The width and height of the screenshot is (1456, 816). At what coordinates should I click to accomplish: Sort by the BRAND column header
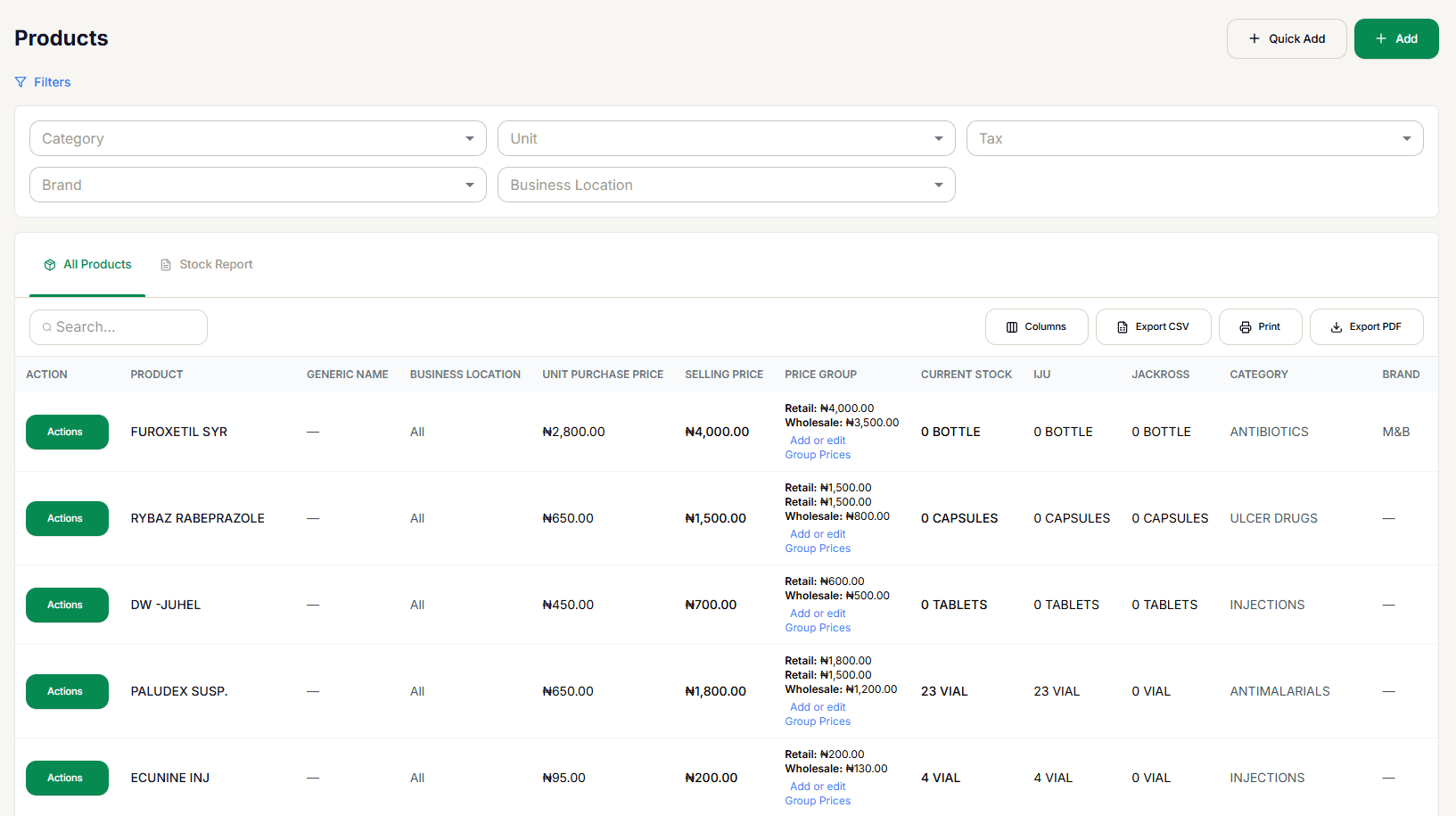pos(1401,375)
